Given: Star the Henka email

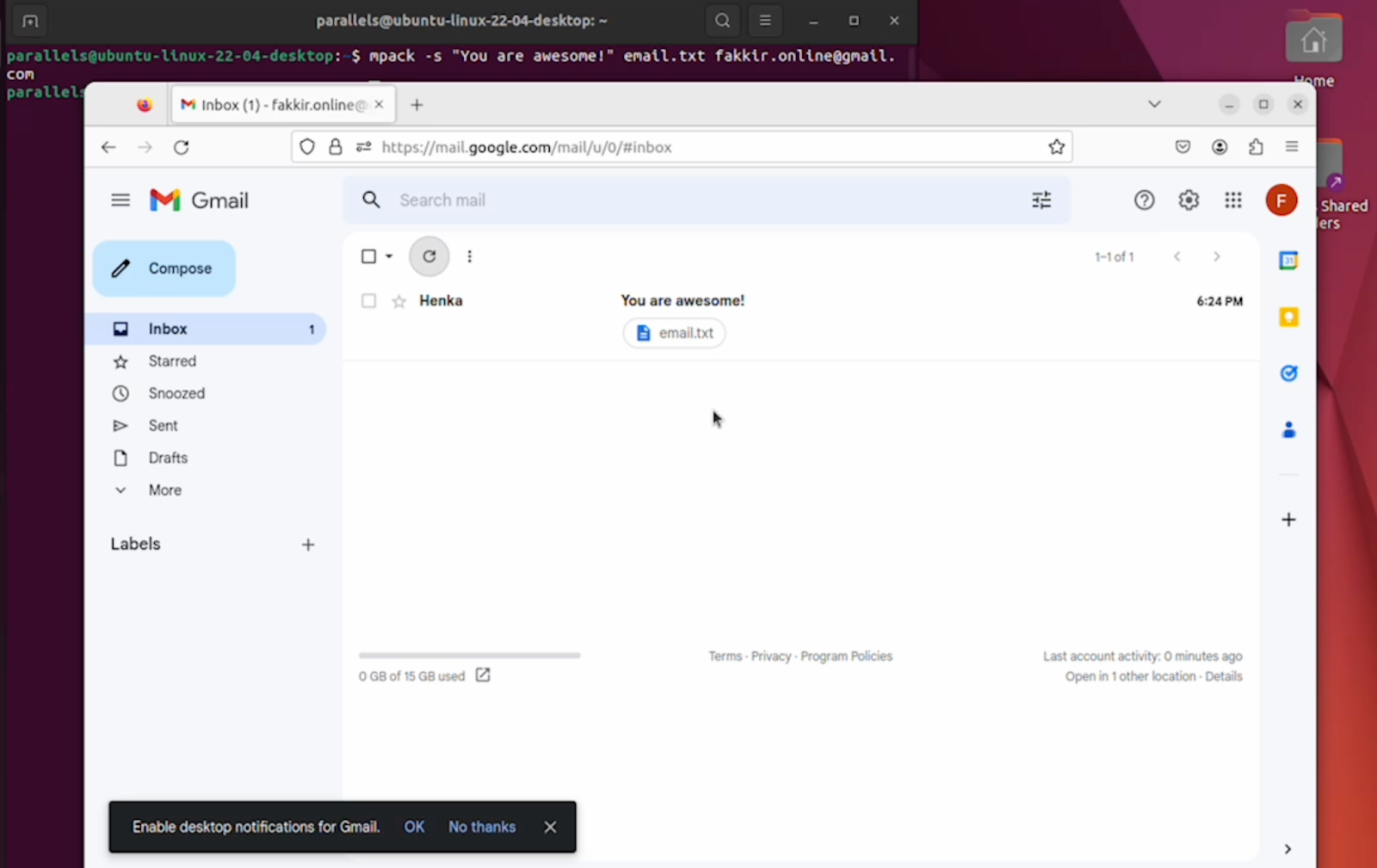Looking at the screenshot, I should click(398, 301).
